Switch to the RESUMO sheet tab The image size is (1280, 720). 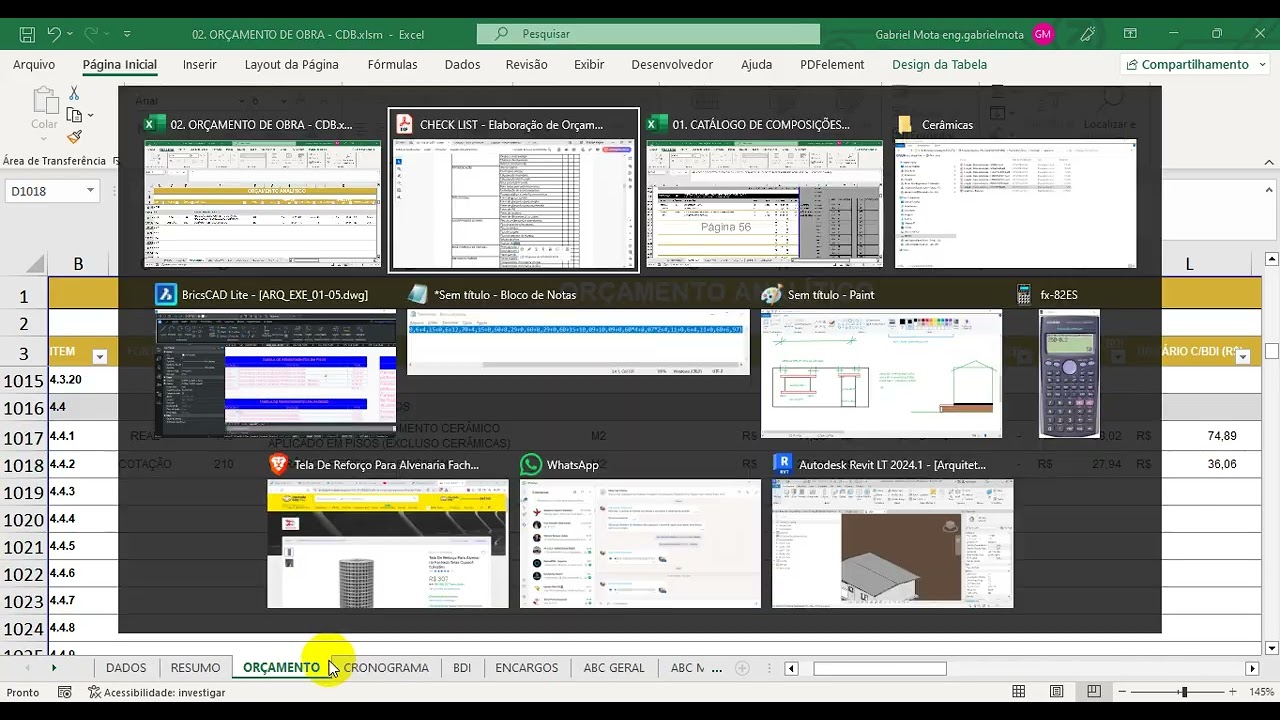click(x=195, y=668)
